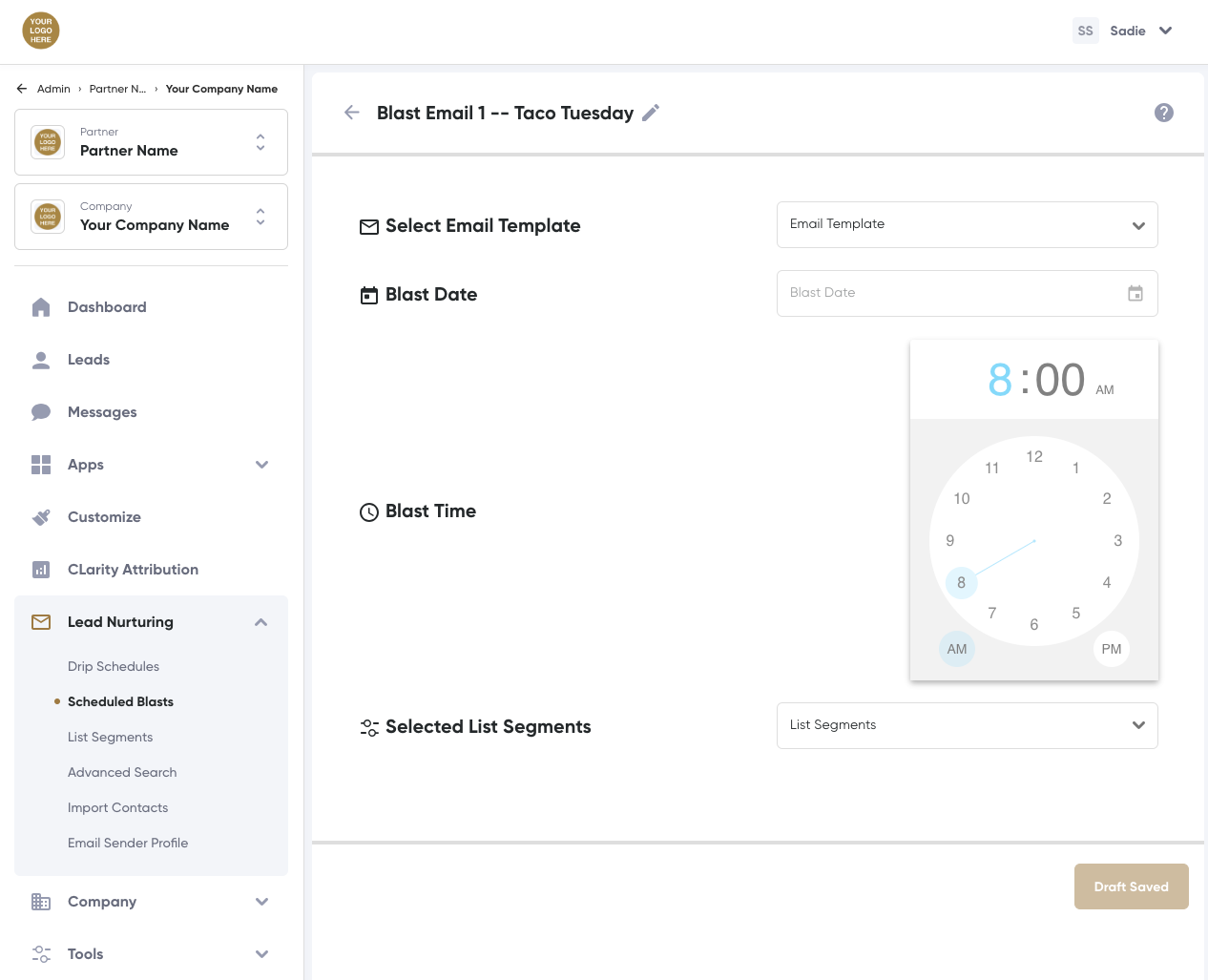Collapse the Lead Nurturing section chevron
Screen dimensions: 1208x980
pyautogui.click(x=261, y=622)
